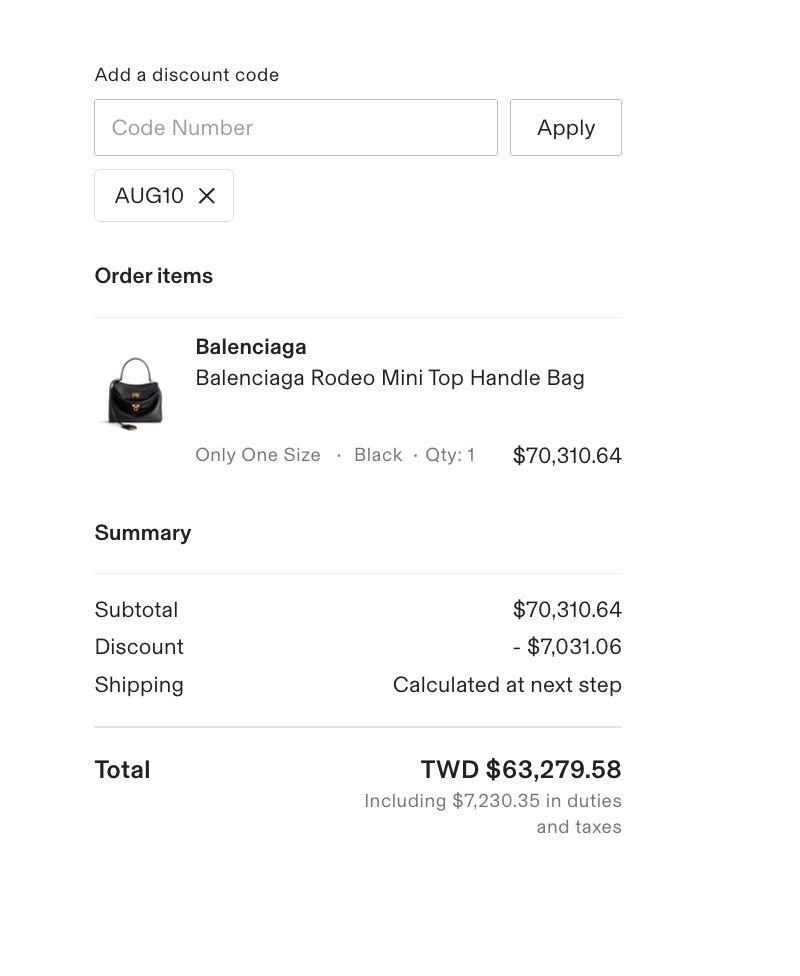Screen dimensions: 800x976
Task: Click the Total label
Action: click(x=122, y=769)
